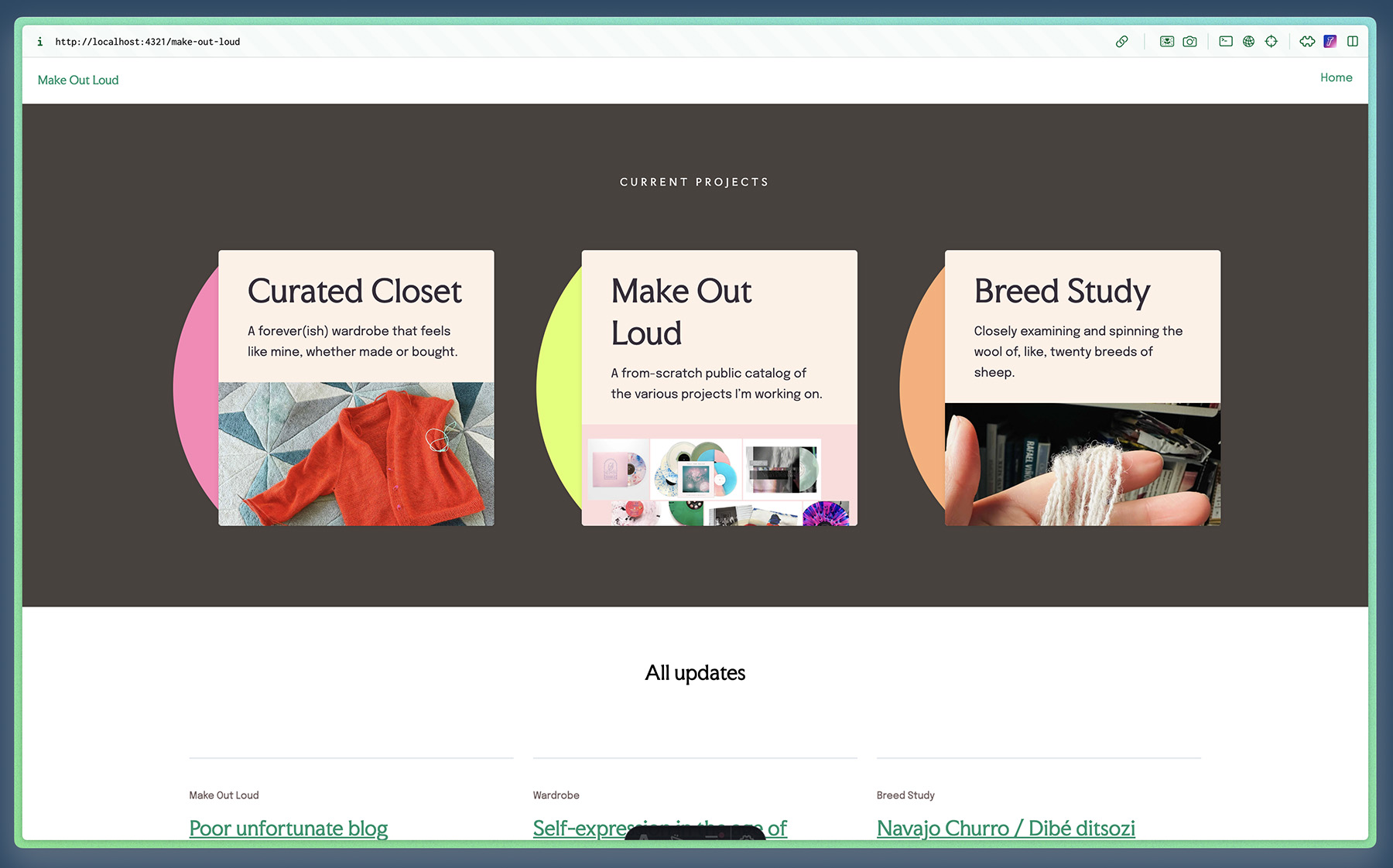Image resolution: width=1393 pixels, height=868 pixels.
Task: Click the purple italic T extension icon
Action: pyautogui.click(x=1330, y=42)
